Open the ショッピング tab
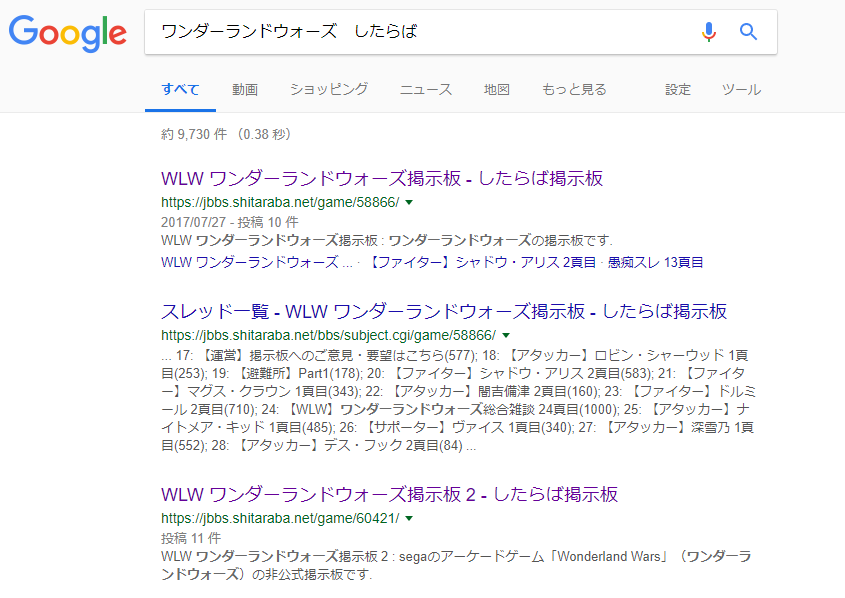 point(329,89)
